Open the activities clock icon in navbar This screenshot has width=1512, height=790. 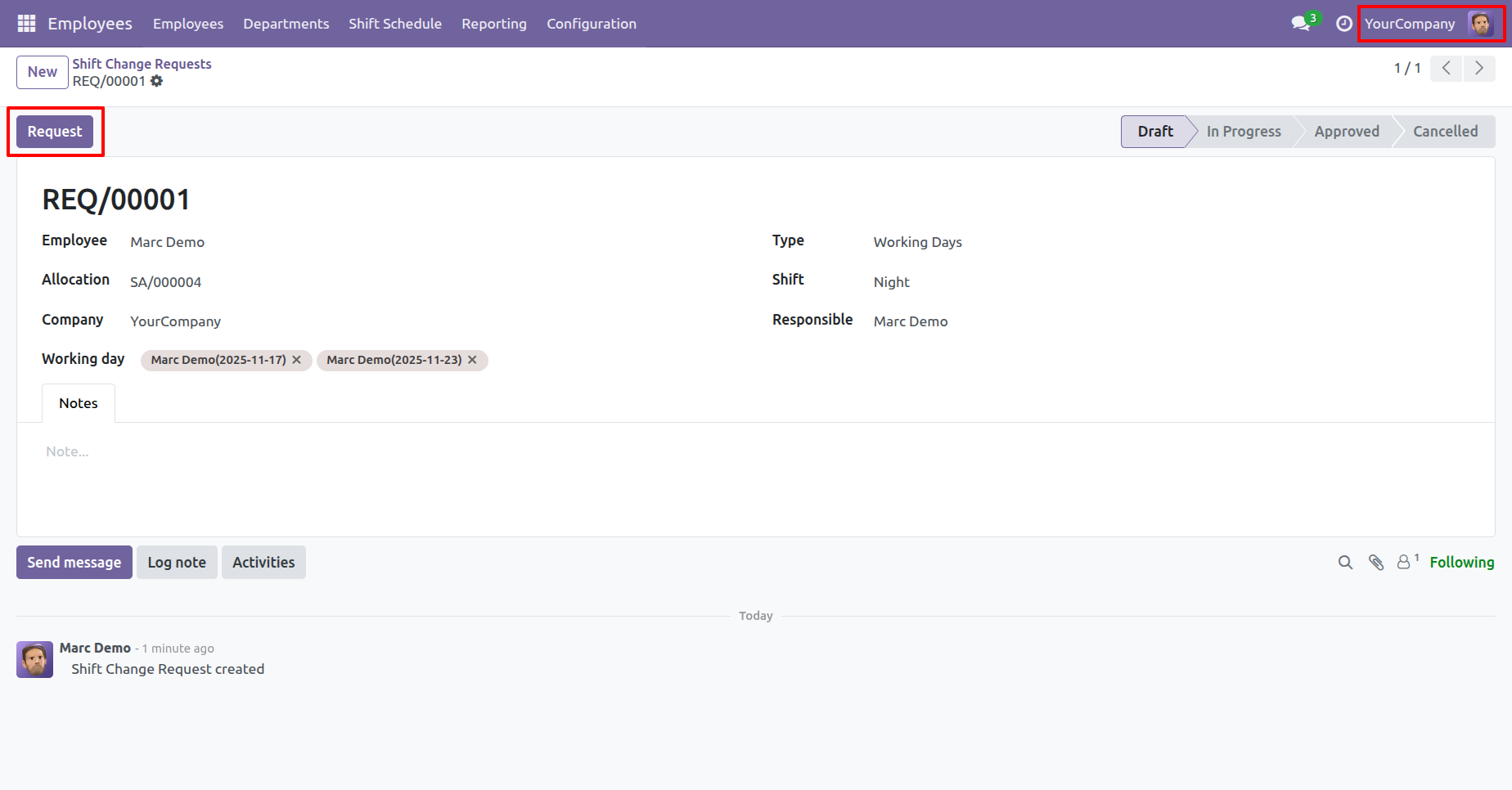[x=1343, y=24]
